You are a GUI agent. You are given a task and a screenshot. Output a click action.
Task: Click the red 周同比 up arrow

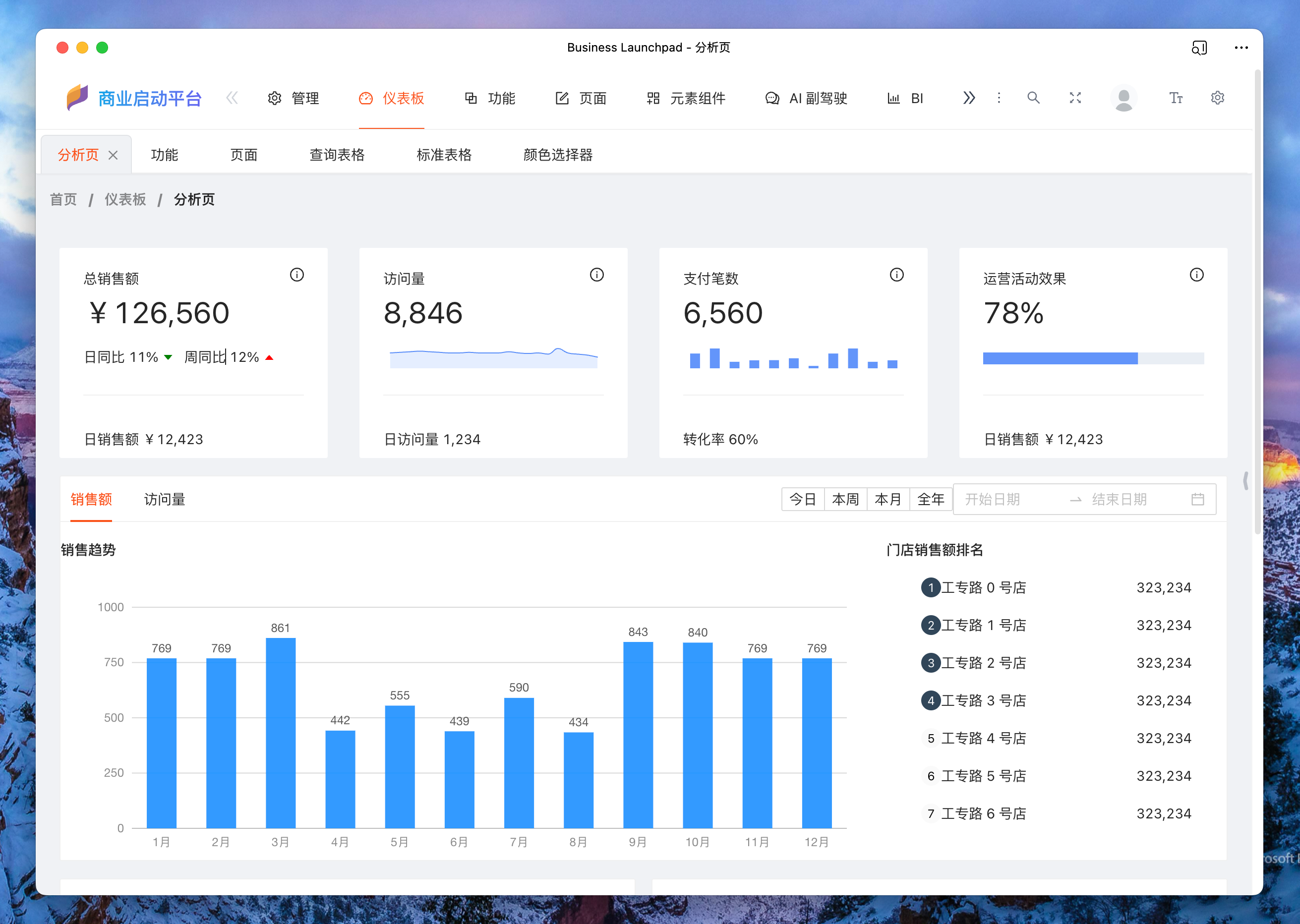(x=270, y=358)
